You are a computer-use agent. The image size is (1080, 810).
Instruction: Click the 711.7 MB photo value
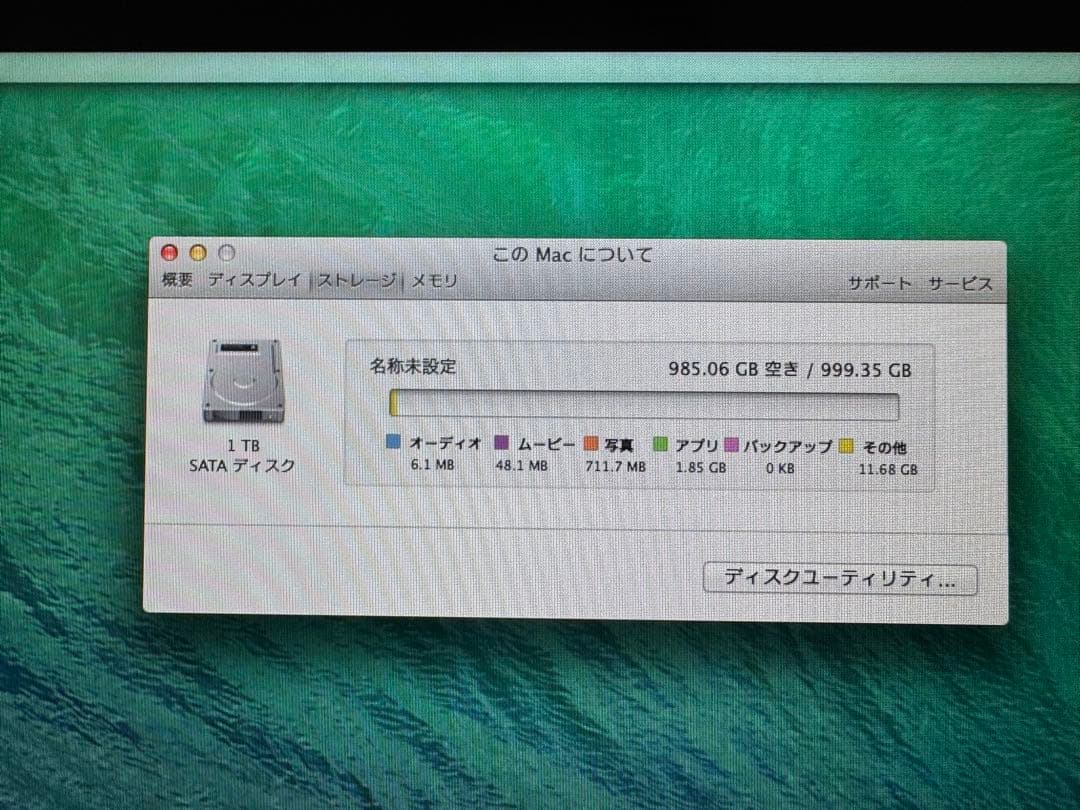[x=616, y=466]
